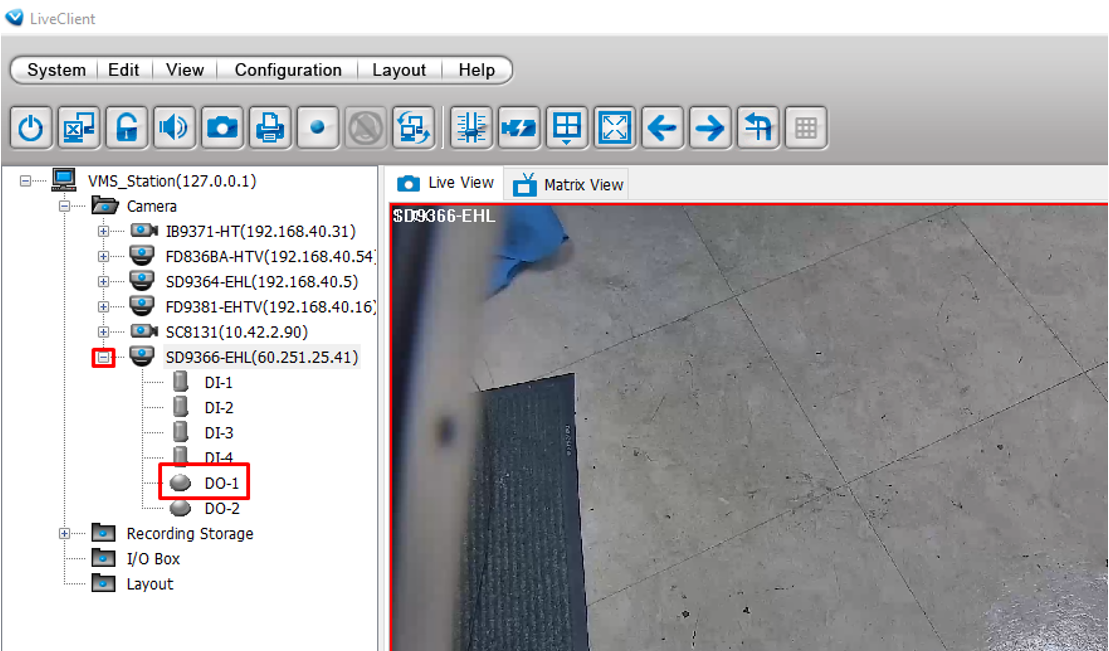1109x651 pixels.
Task: Toggle digital output DO-1
Action: [x=221, y=483]
